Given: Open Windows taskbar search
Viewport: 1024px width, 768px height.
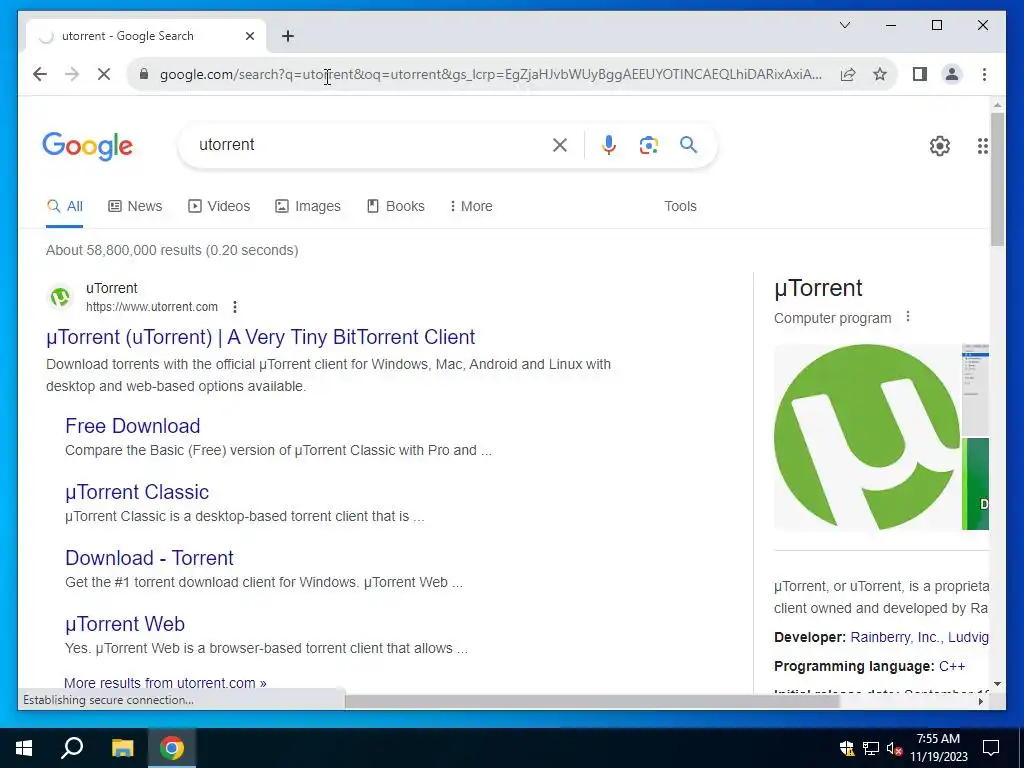Looking at the screenshot, I should 72,748.
